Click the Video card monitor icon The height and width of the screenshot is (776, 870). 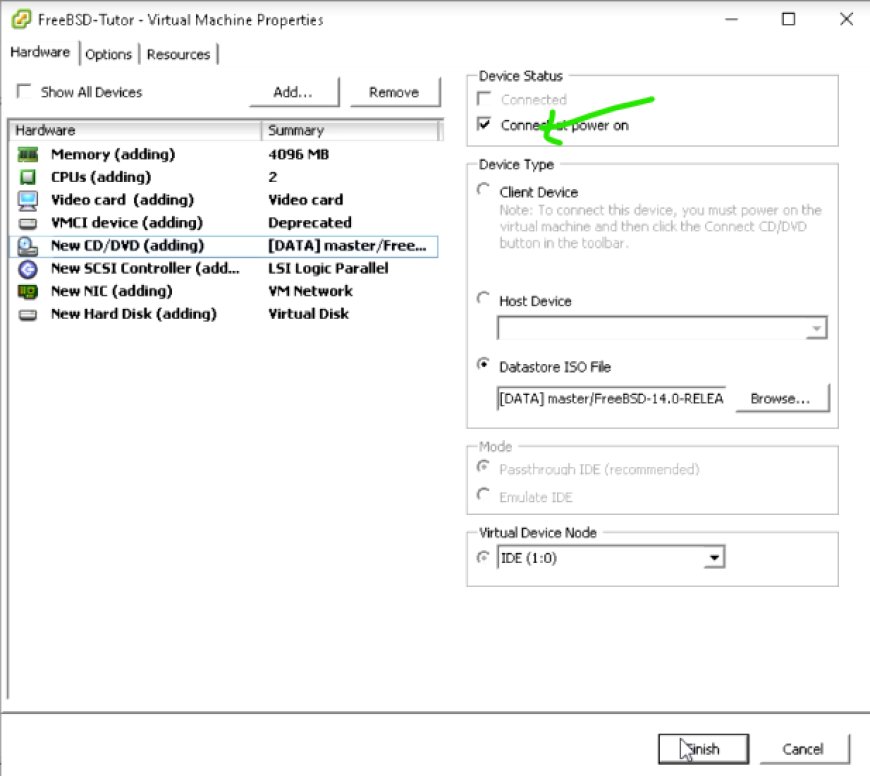(28, 200)
